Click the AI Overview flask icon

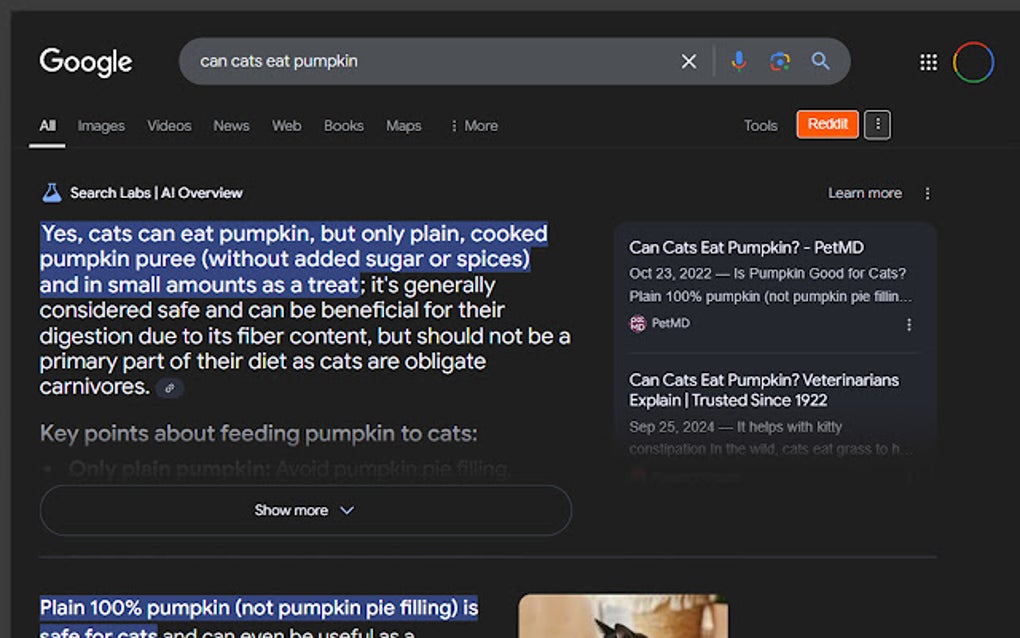[x=51, y=192]
